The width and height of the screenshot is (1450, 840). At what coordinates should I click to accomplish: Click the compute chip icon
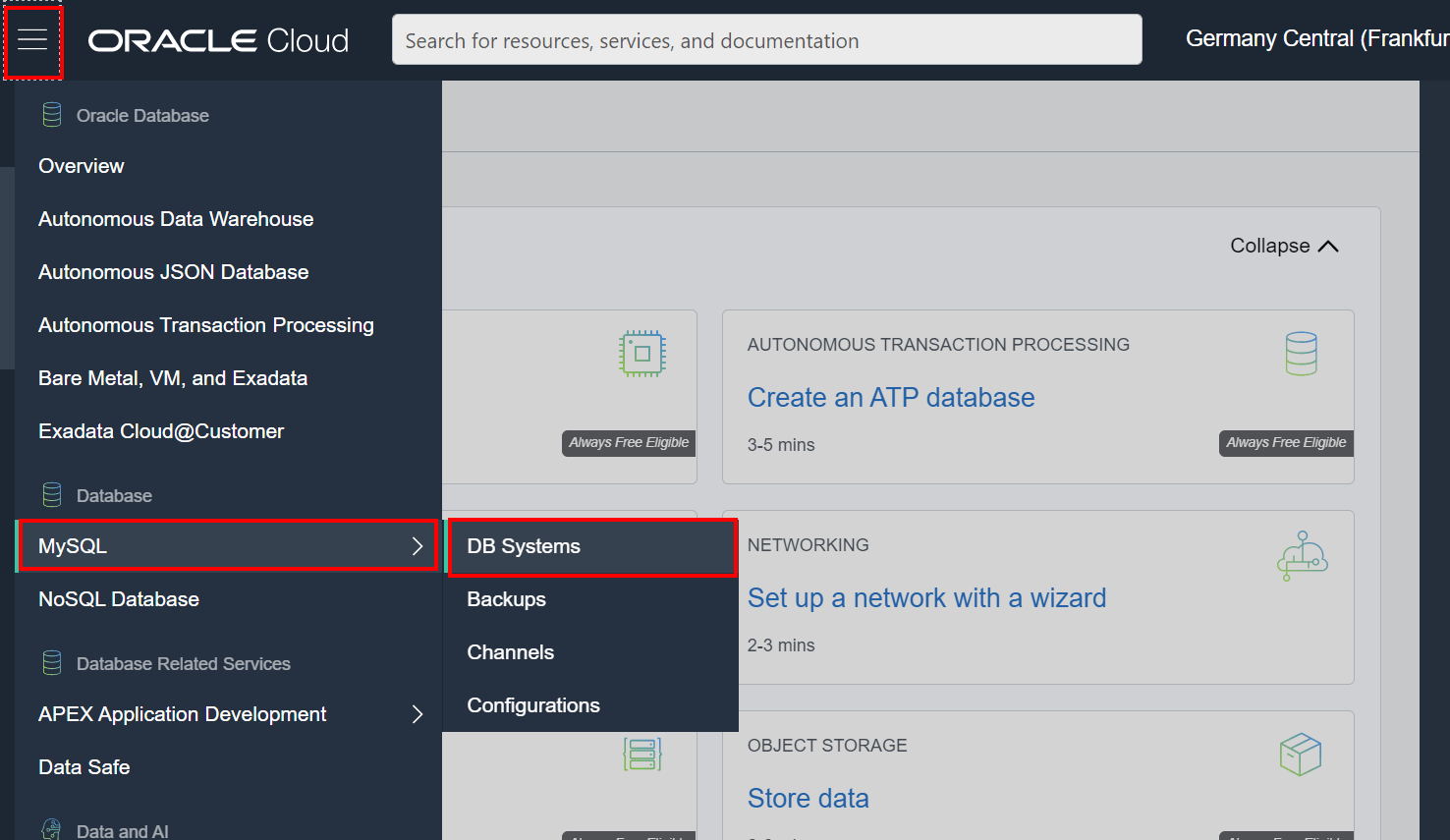click(x=641, y=353)
